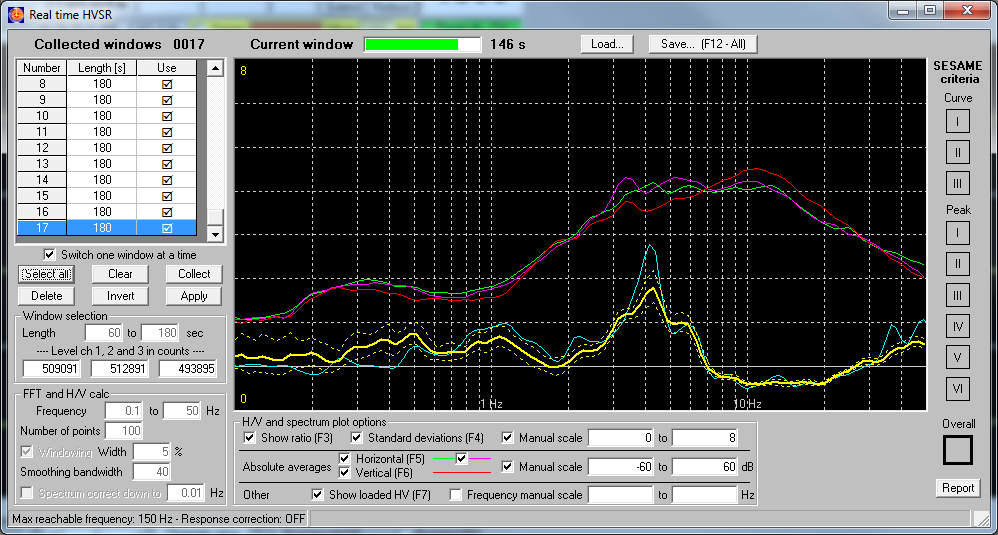Image resolution: width=998 pixels, height=535 pixels.
Task: Click the Clear button
Action: click(120, 274)
